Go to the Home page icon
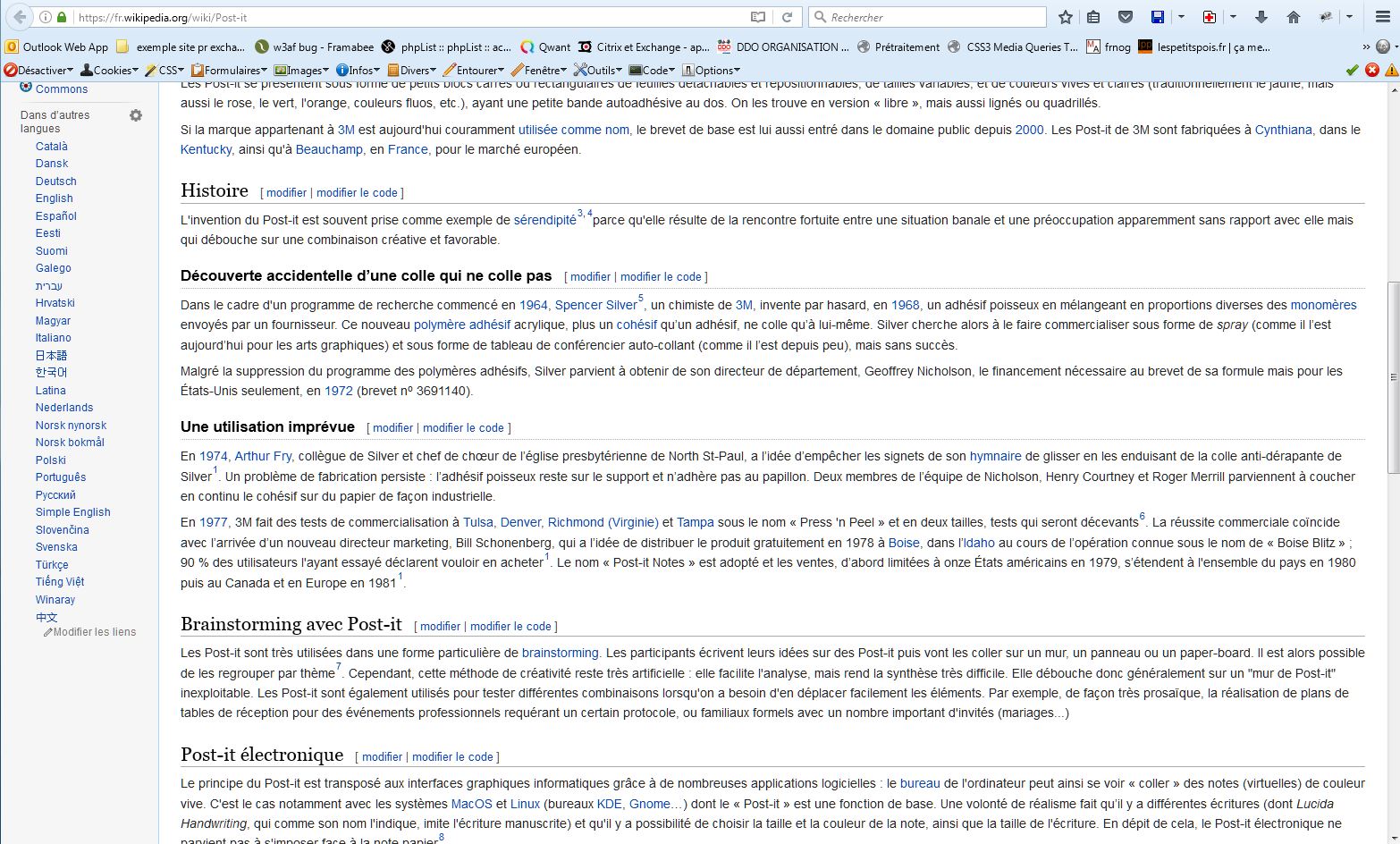Viewport: 1400px width, 844px height. [x=1293, y=17]
